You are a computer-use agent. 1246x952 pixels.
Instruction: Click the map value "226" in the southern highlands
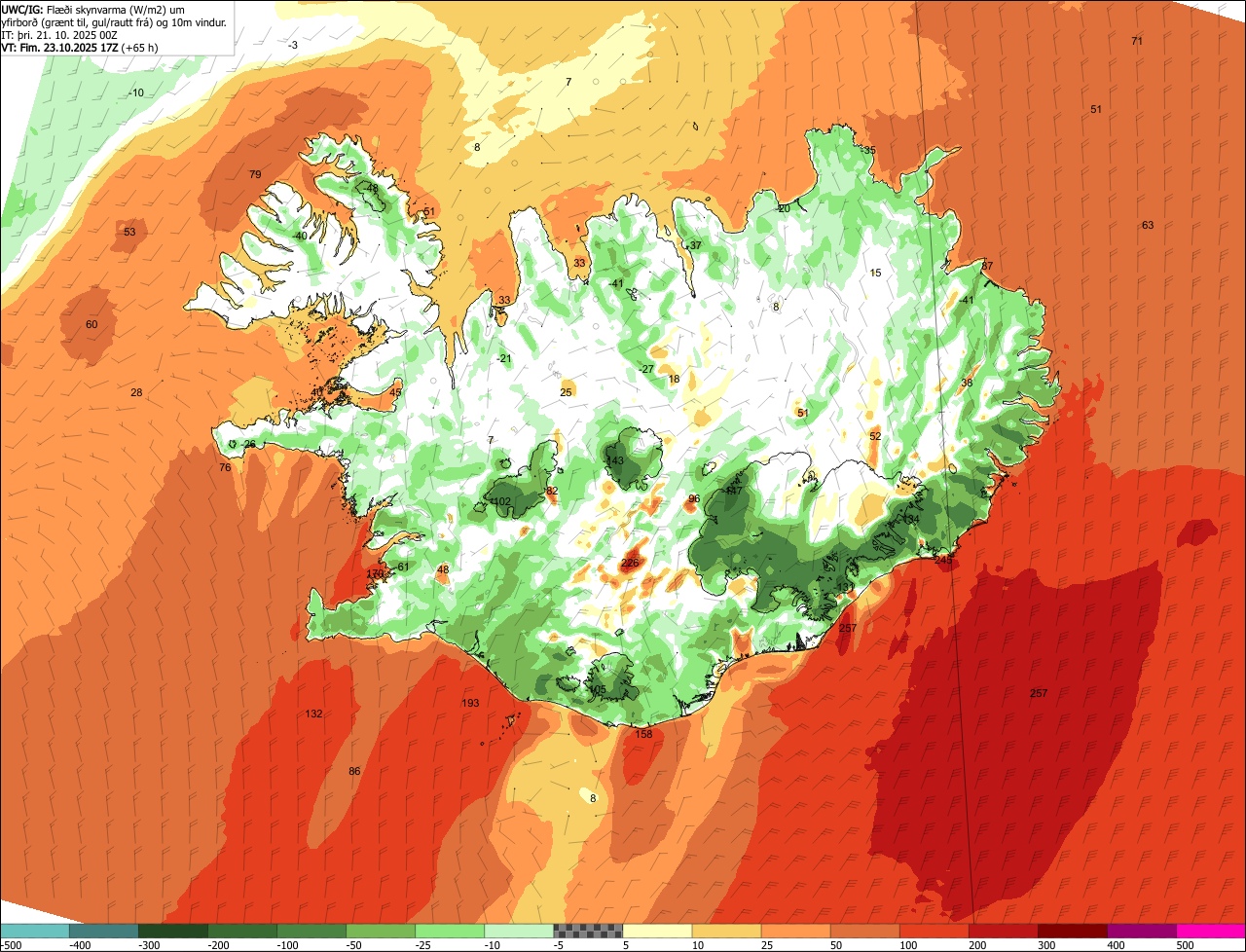(x=630, y=564)
